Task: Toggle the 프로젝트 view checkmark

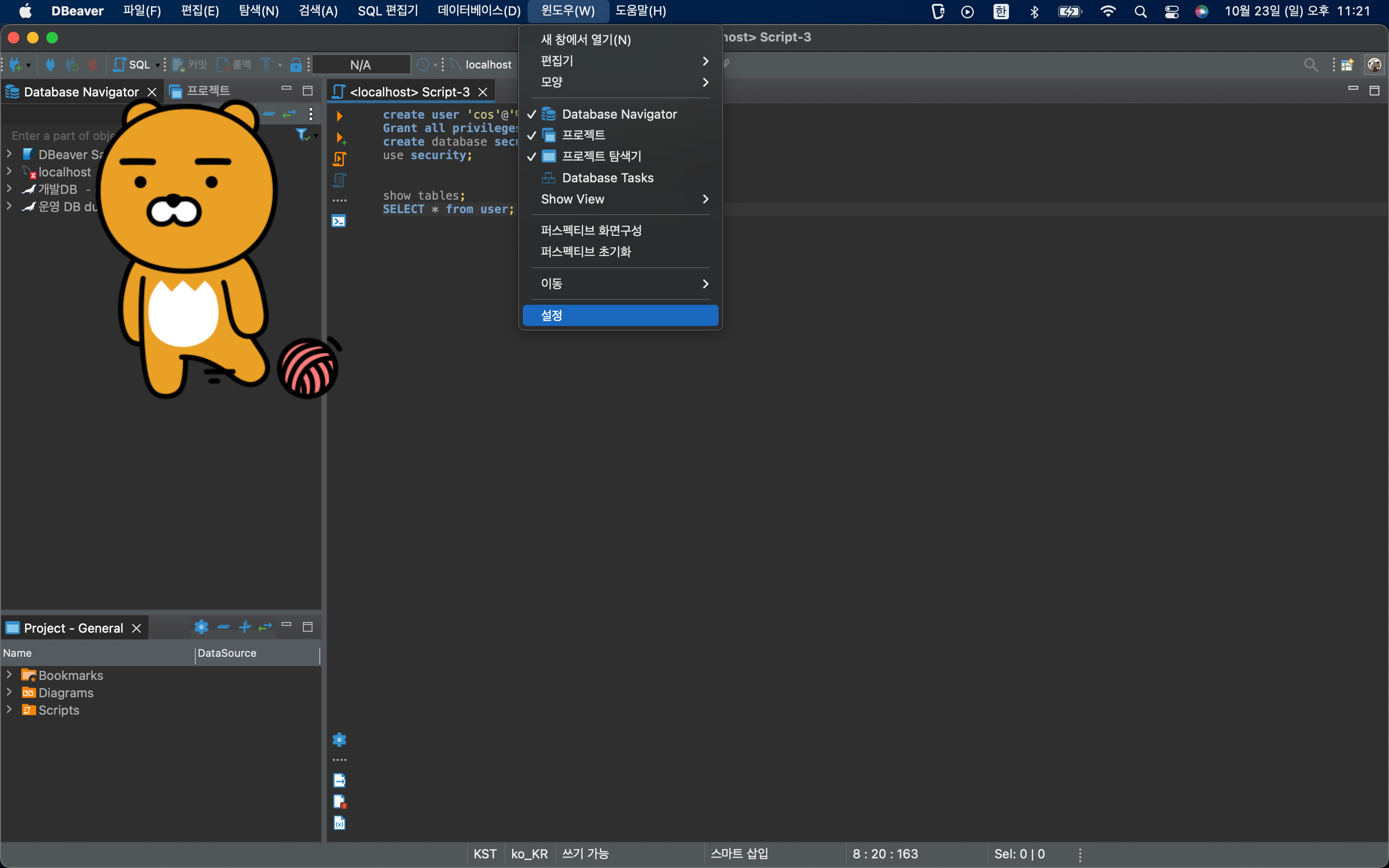Action: [x=583, y=136]
